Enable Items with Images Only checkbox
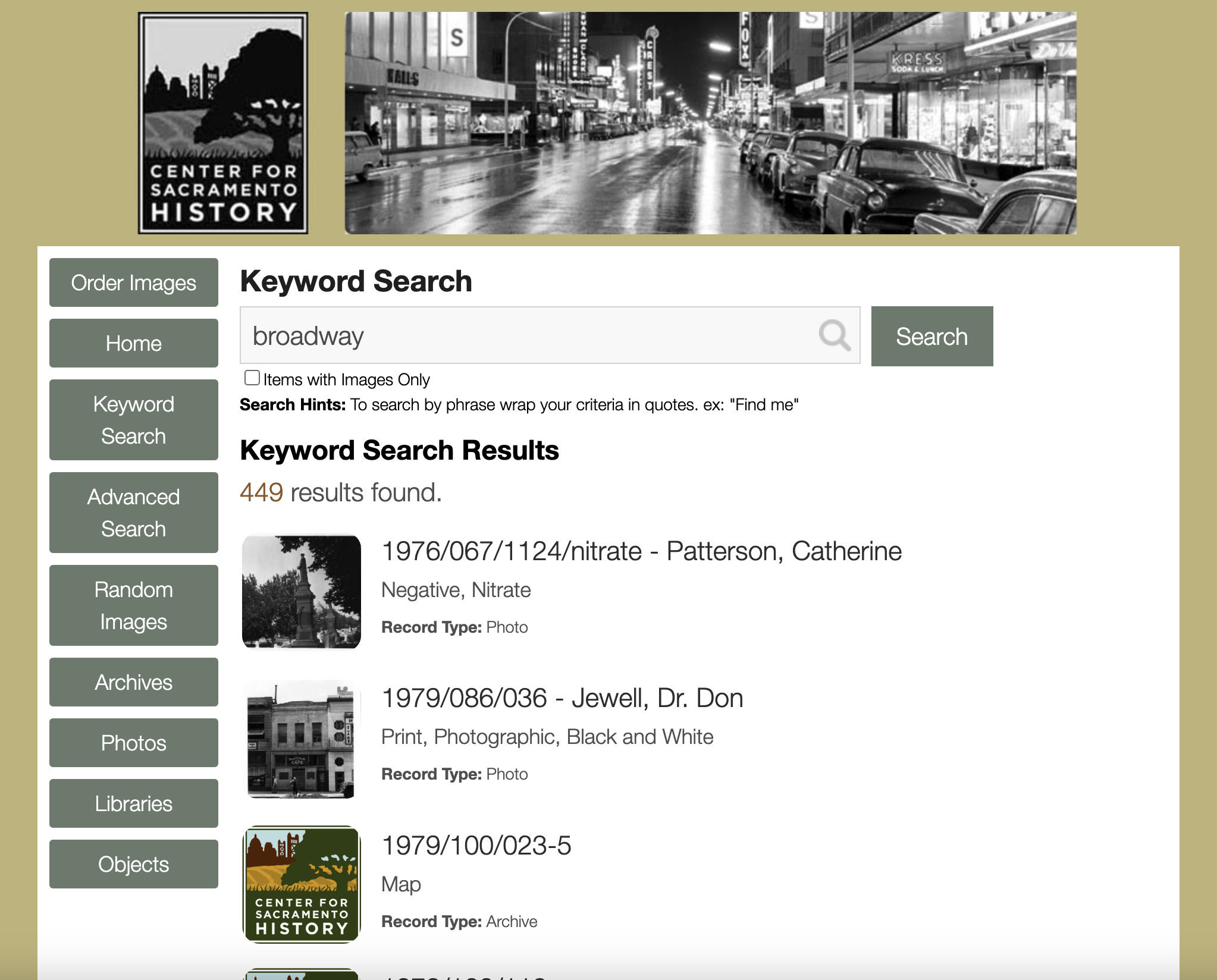Image resolution: width=1217 pixels, height=980 pixels. [x=252, y=378]
